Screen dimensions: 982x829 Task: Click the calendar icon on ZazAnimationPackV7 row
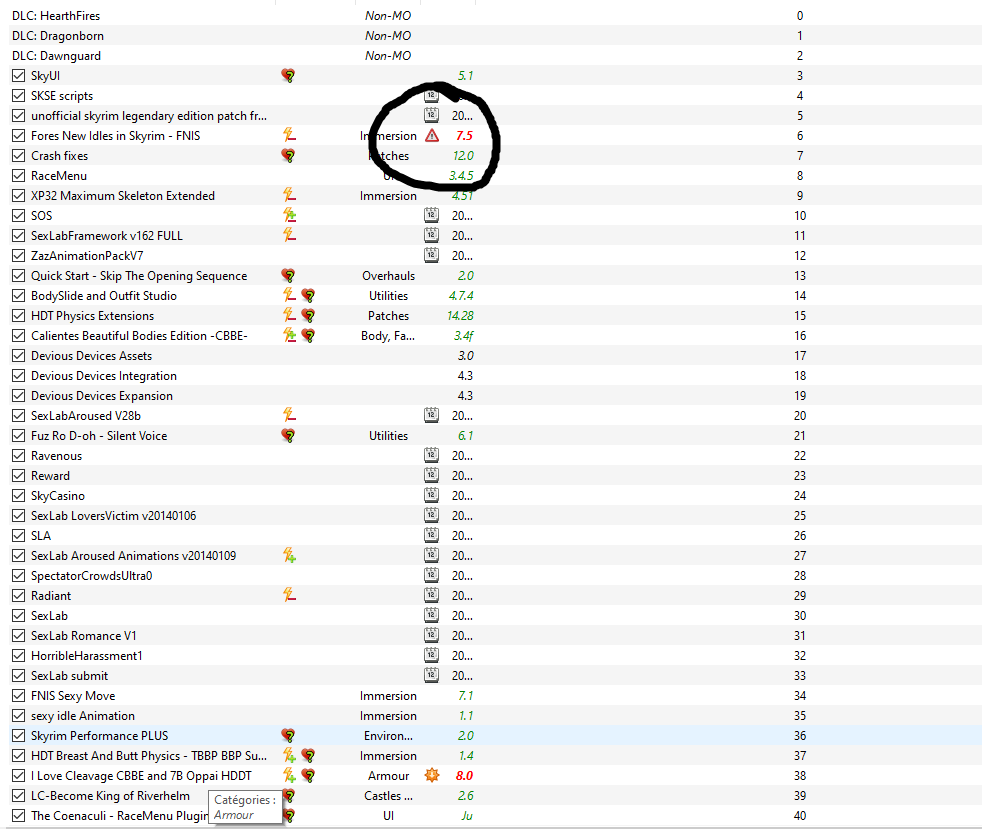[x=432, y=255]
